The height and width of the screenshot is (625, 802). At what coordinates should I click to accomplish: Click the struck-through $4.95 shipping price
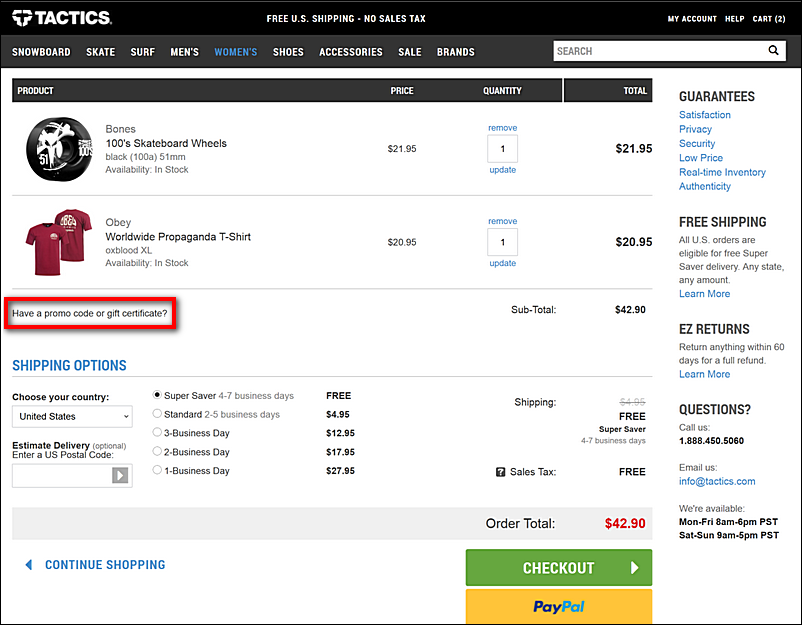click(x=632, y=401)
